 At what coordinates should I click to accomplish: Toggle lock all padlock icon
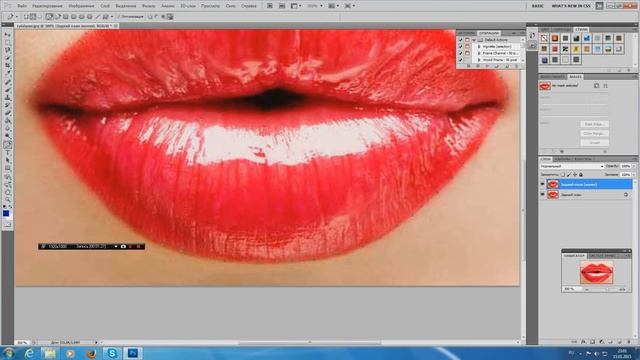click(x=581, y=175)
